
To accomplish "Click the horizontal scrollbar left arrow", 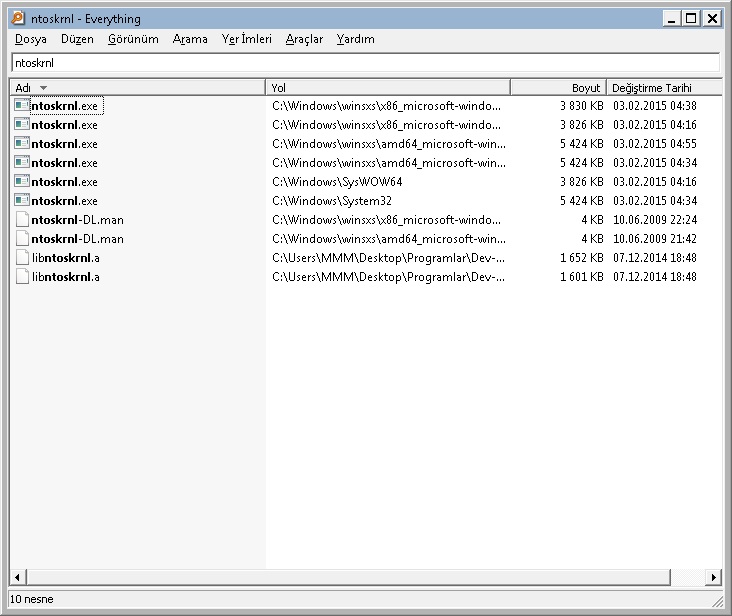I will [17, 577].
